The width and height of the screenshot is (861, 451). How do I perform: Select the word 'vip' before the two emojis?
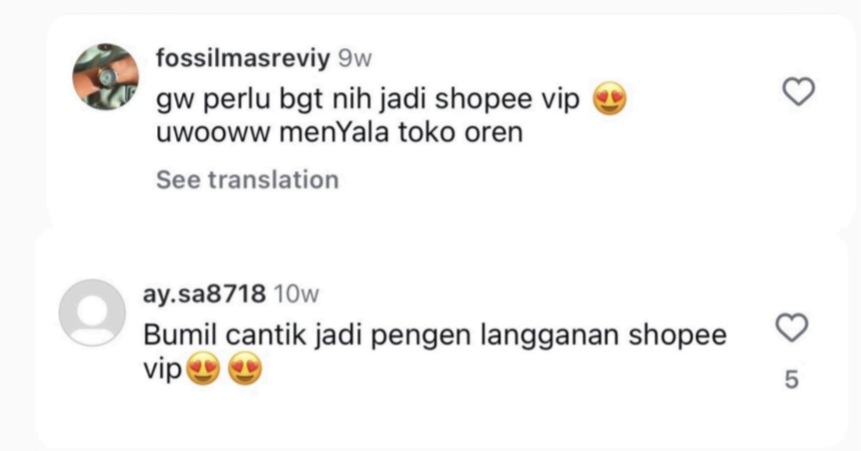coord(163,370)
